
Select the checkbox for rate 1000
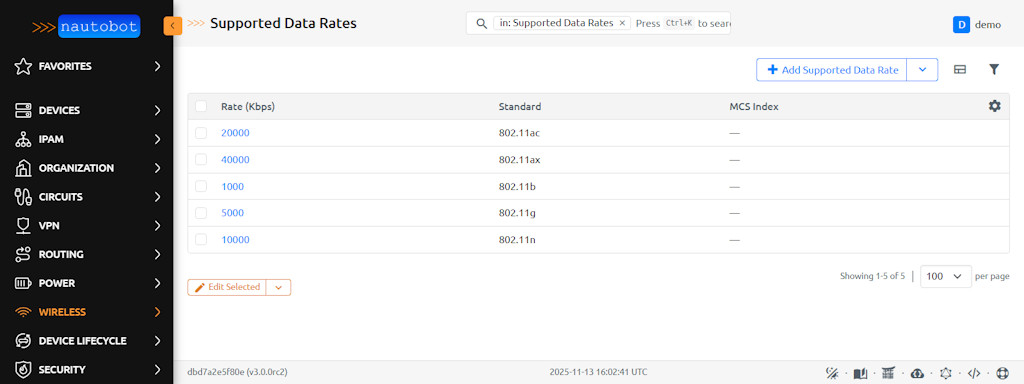(201, 186)
